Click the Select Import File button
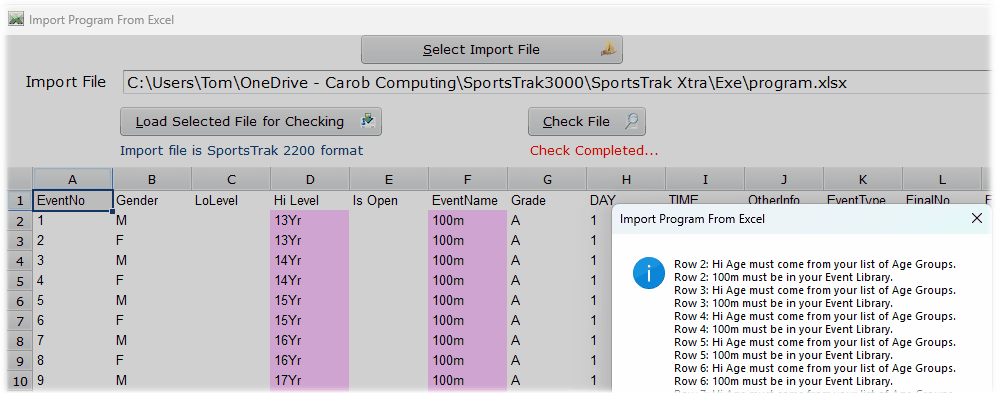996x396 pixels. pyautogui.click(x=492, y=50)
